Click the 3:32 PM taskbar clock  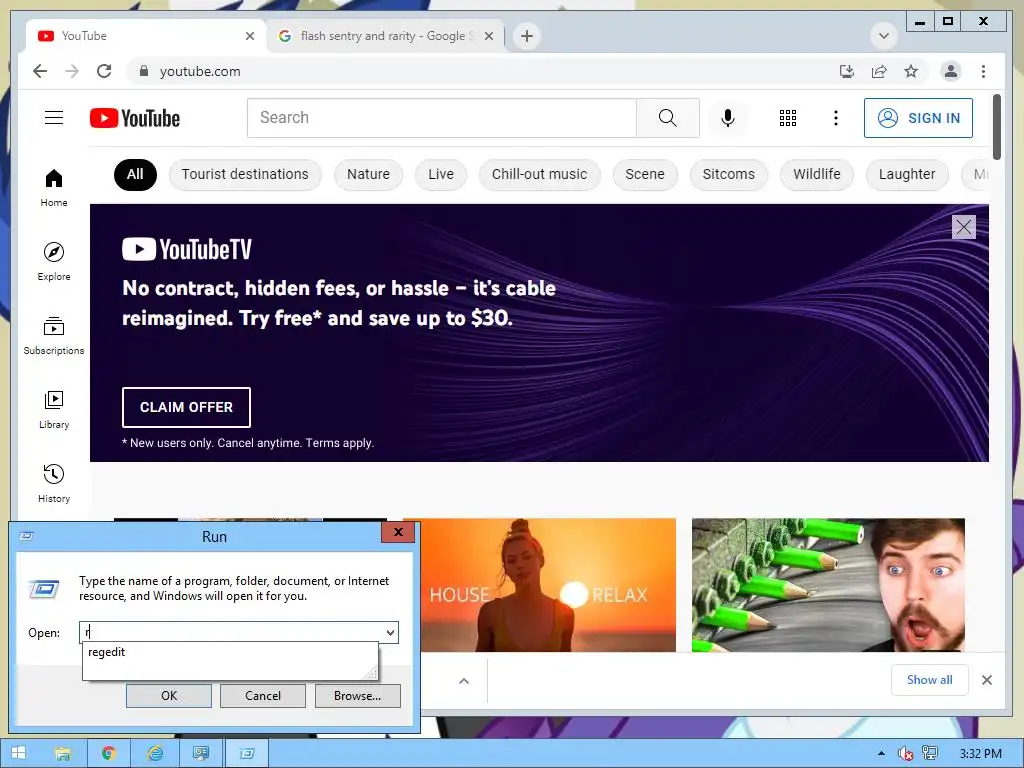[980, 754]
